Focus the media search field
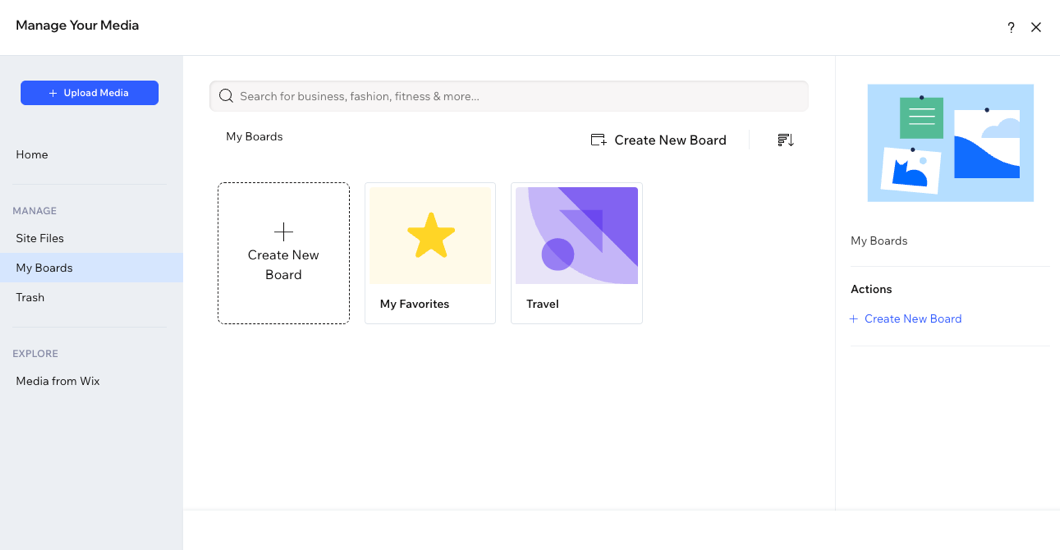This screenshot has width=1060, height=550. click(520, 96)
